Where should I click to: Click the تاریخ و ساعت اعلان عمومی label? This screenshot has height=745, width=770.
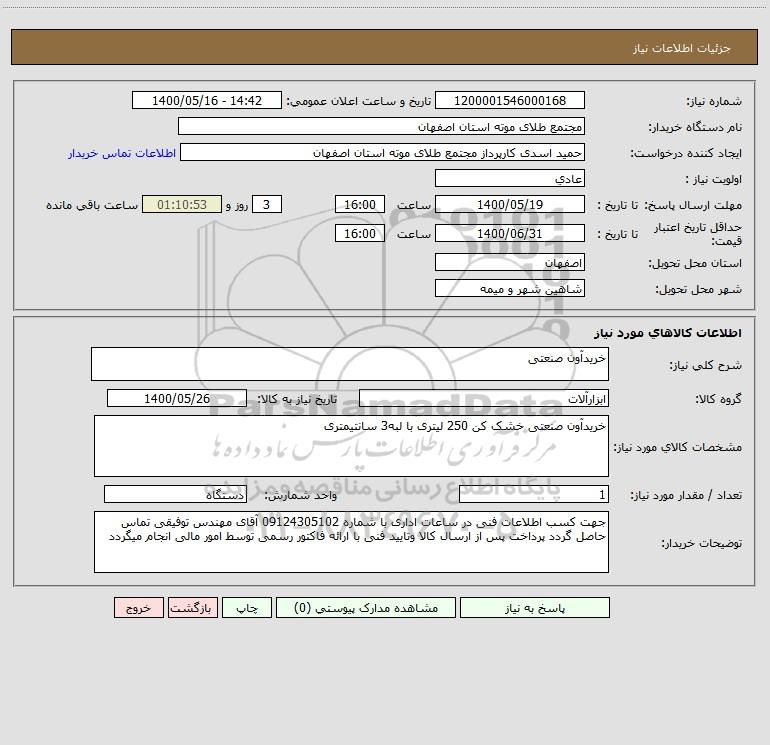(358, 101)
